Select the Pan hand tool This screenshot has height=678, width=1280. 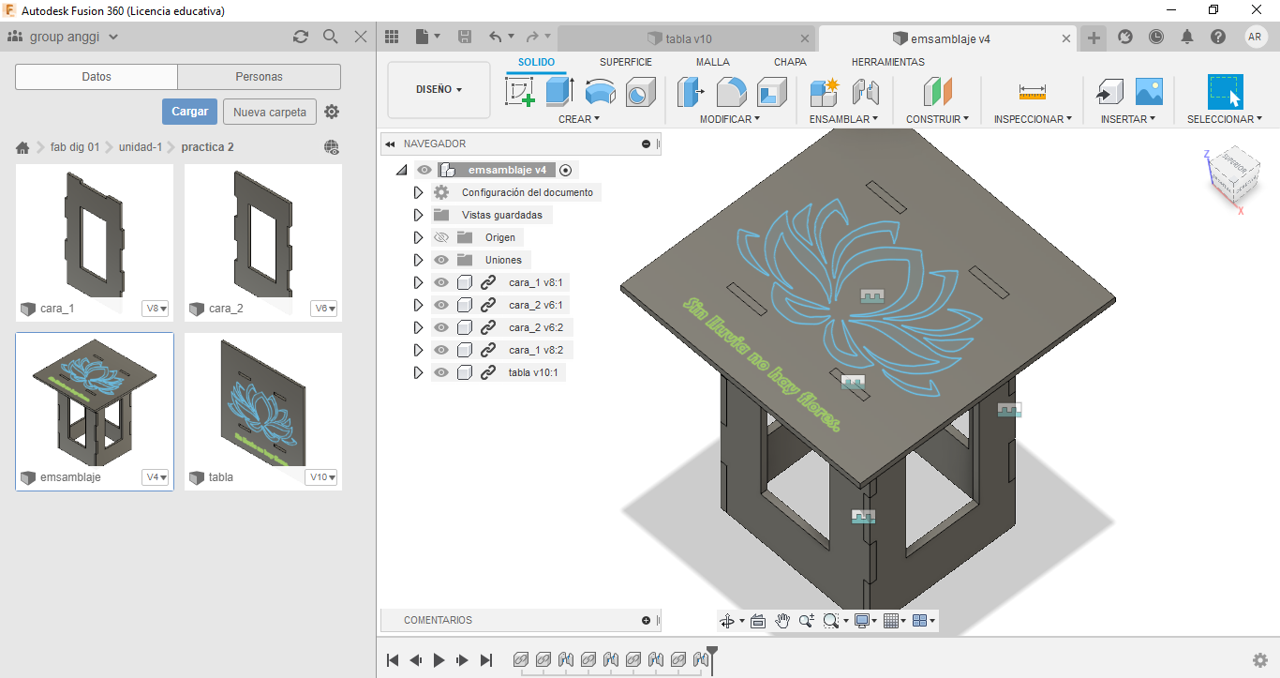(x=782, y=621)
